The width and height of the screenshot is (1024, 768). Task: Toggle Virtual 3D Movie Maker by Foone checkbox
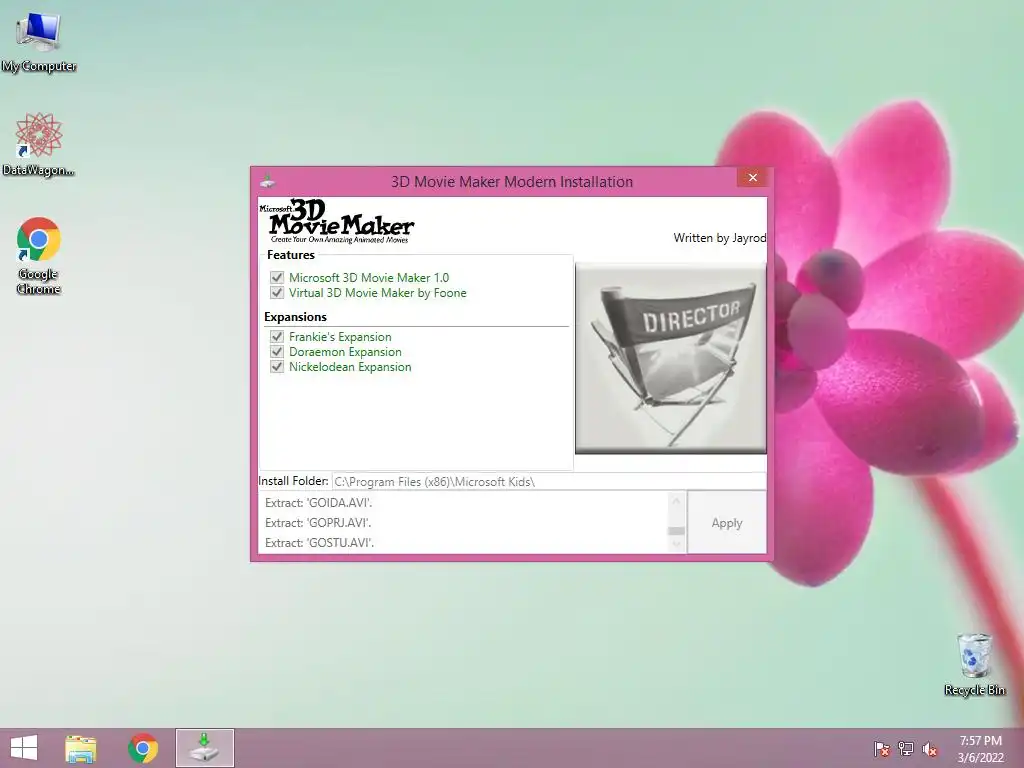[x=277, y=293]
